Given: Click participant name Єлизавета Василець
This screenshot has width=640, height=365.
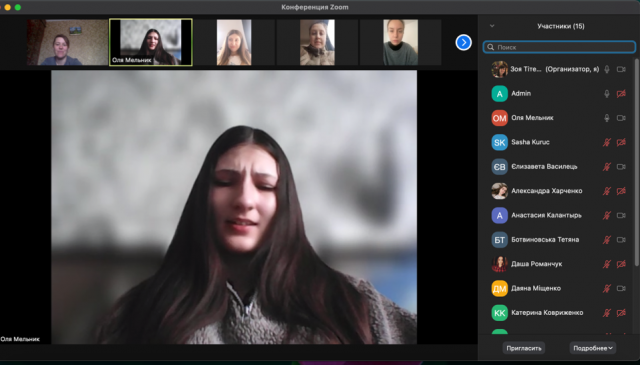Looking at the screenshot, I should point(544,167).
